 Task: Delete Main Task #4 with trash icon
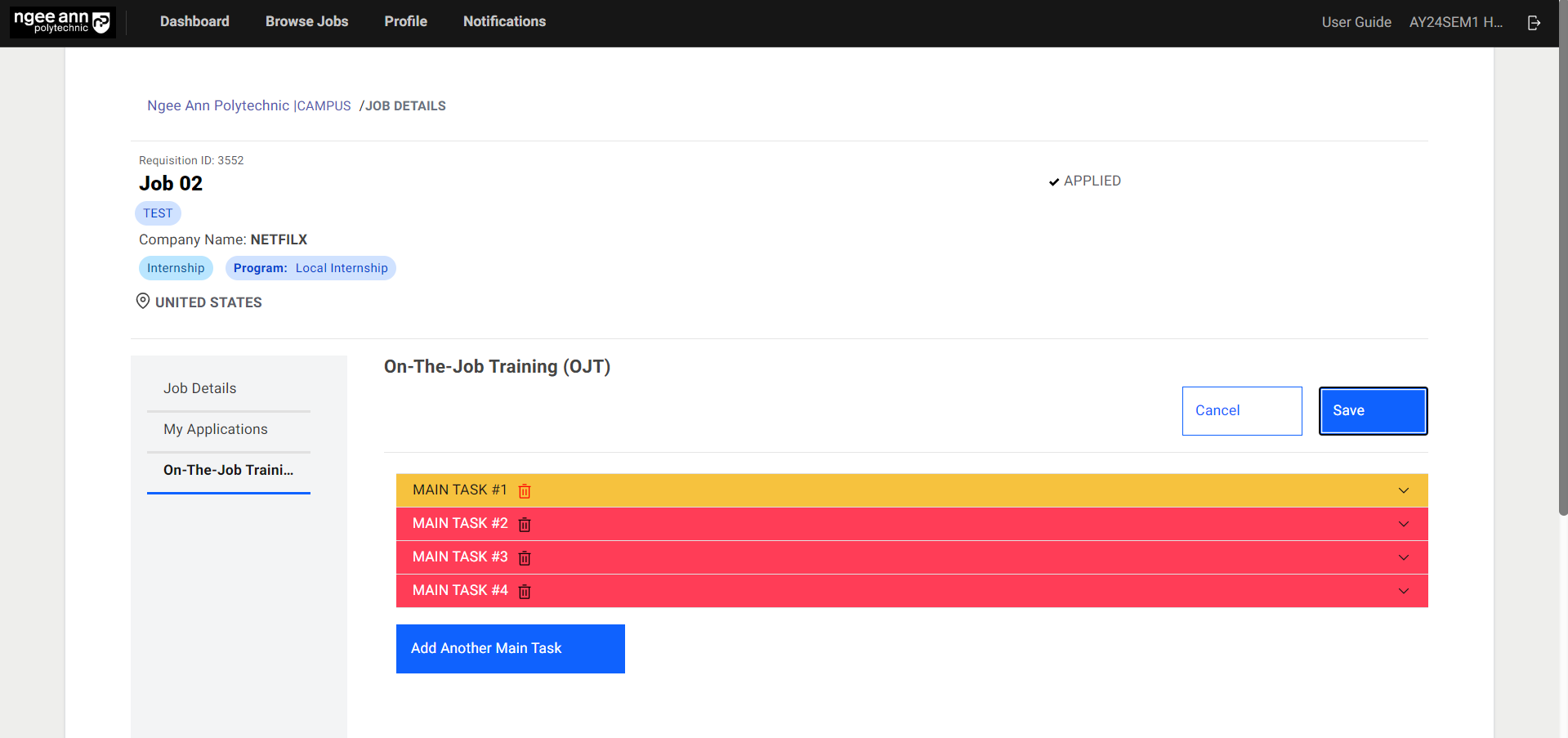tap(525, 592)
